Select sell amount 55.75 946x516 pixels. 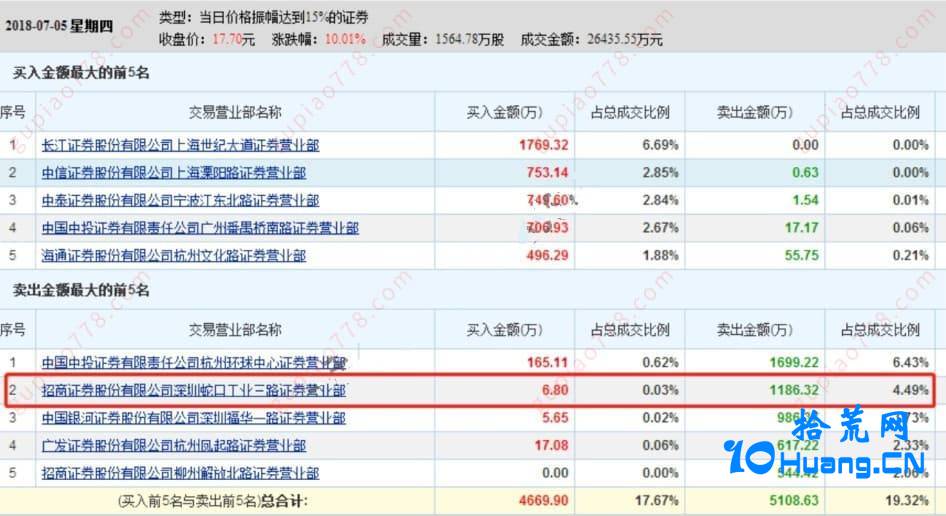(x=802, y=255)
